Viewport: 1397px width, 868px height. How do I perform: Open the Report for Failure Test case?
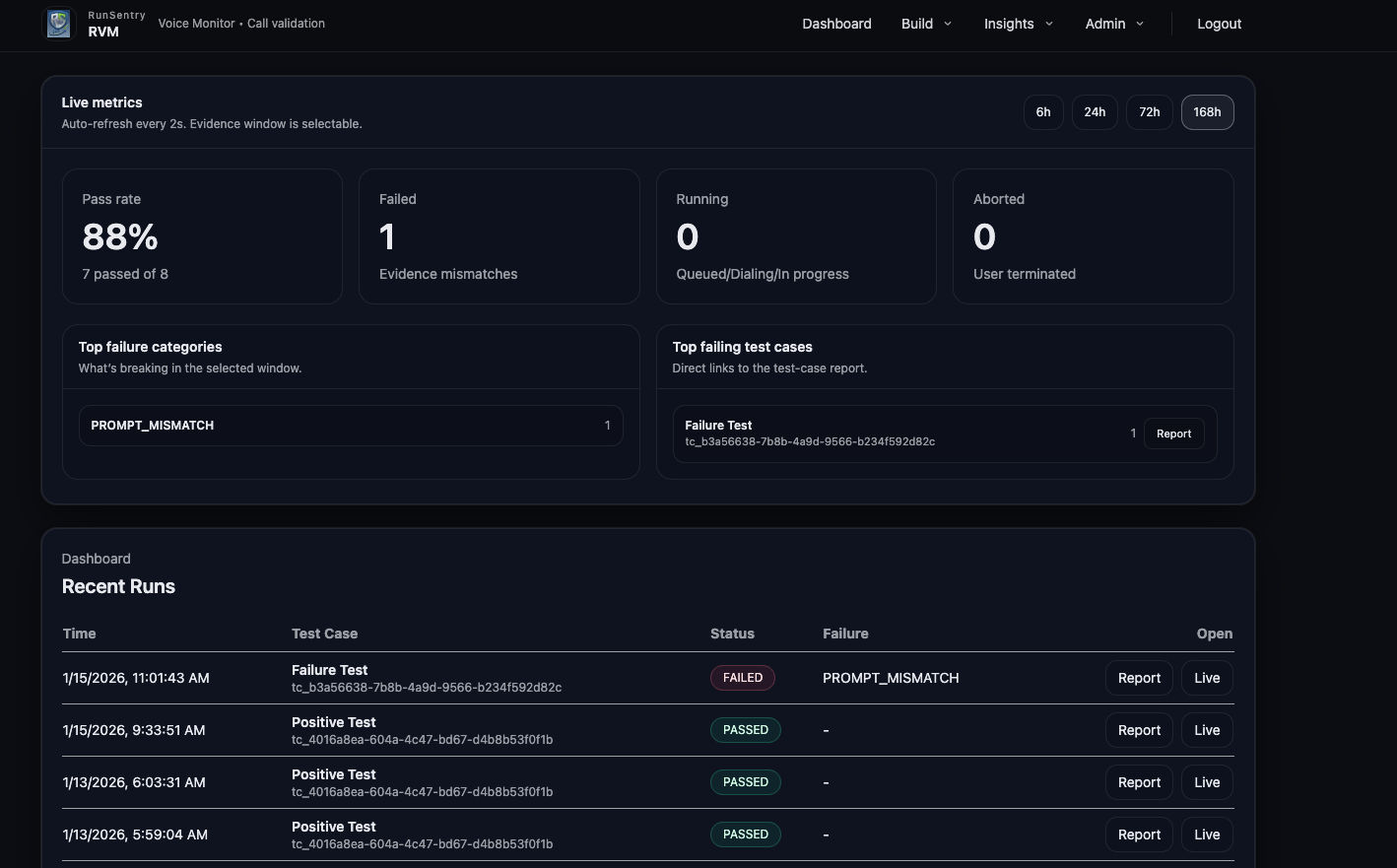click(x=1173, y=434)
